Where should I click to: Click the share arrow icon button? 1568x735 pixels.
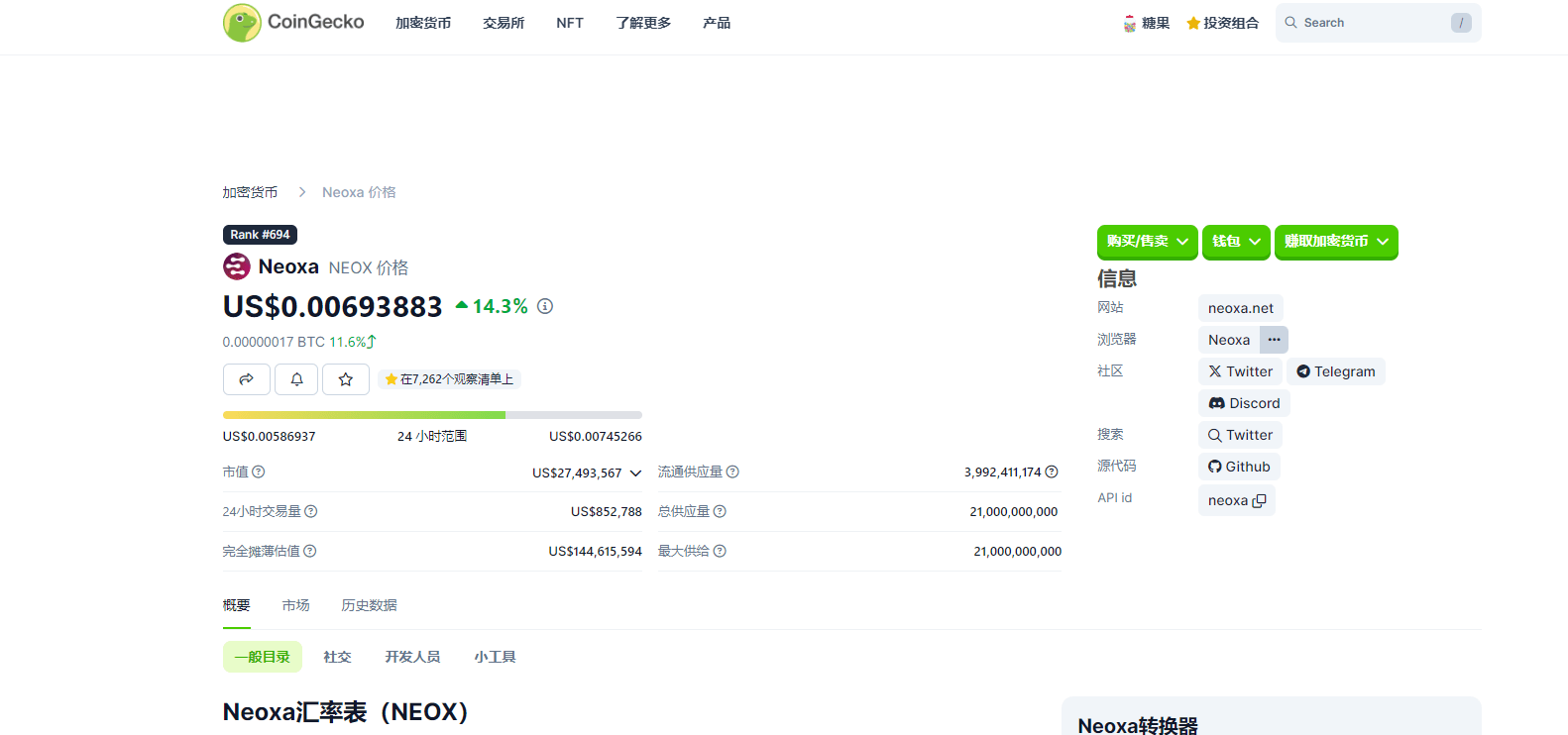point(247,379)
